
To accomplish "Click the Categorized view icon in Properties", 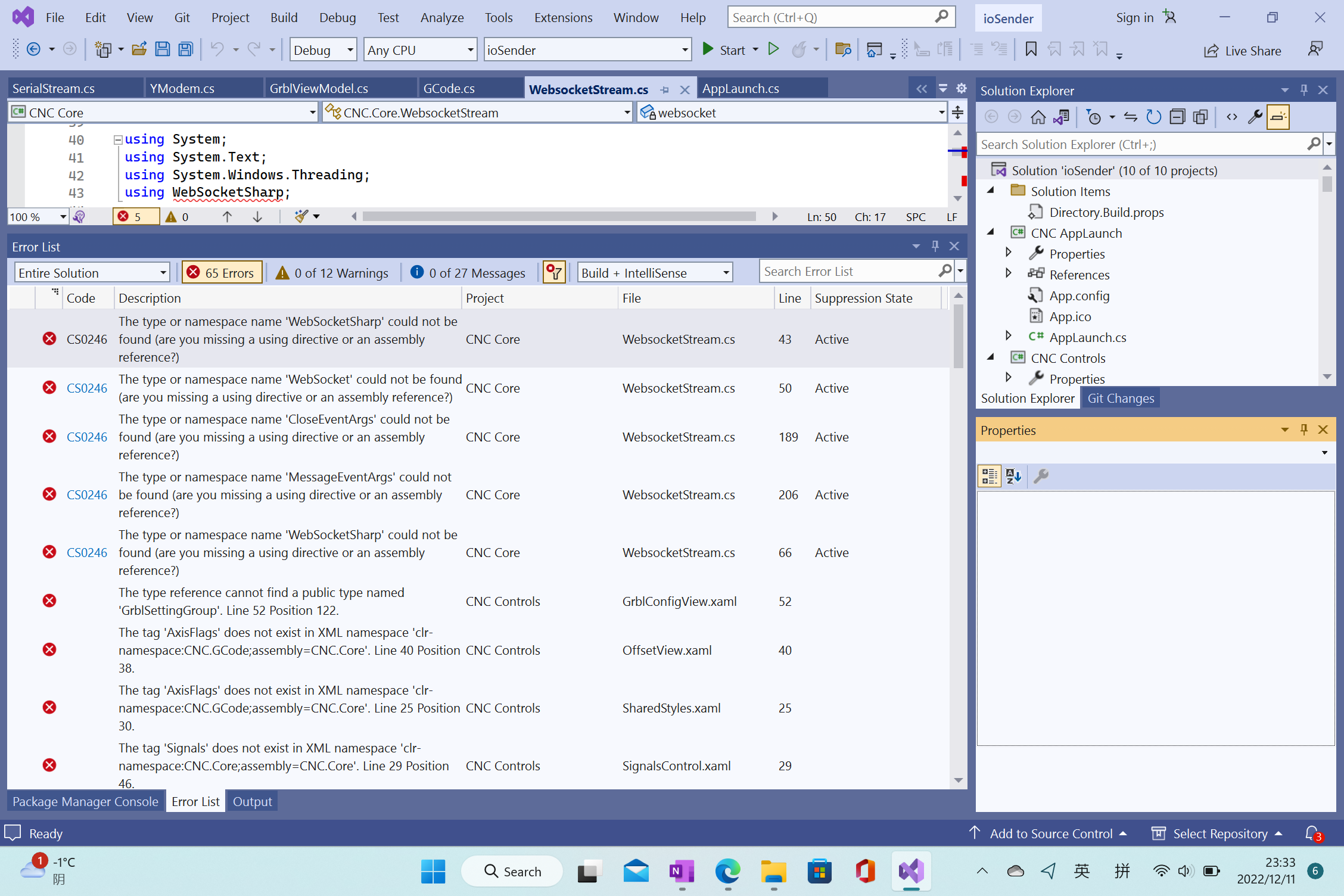I will [990, 476].
